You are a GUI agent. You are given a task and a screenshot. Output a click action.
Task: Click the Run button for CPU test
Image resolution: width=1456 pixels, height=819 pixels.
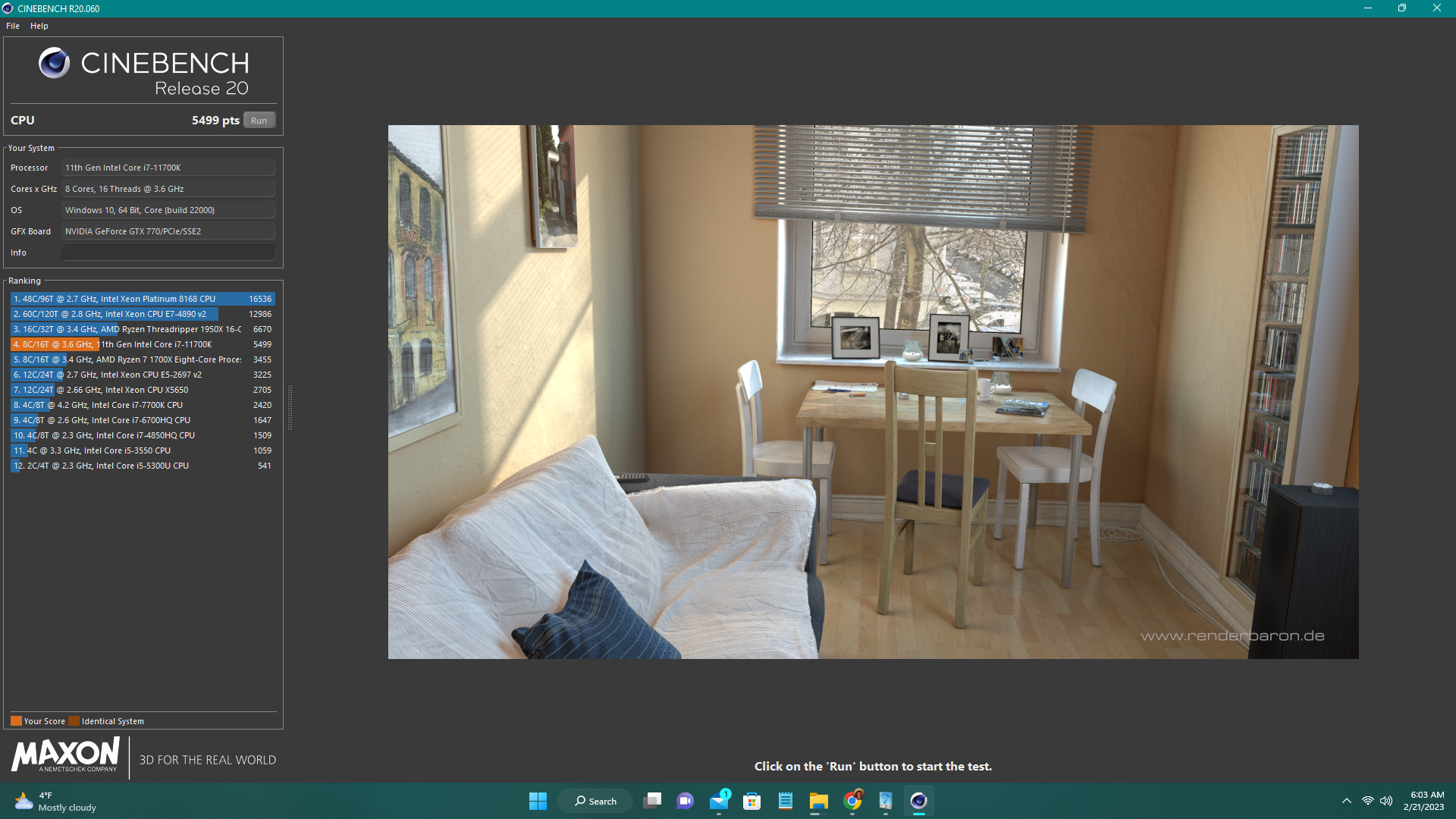(x=259, y=121)
